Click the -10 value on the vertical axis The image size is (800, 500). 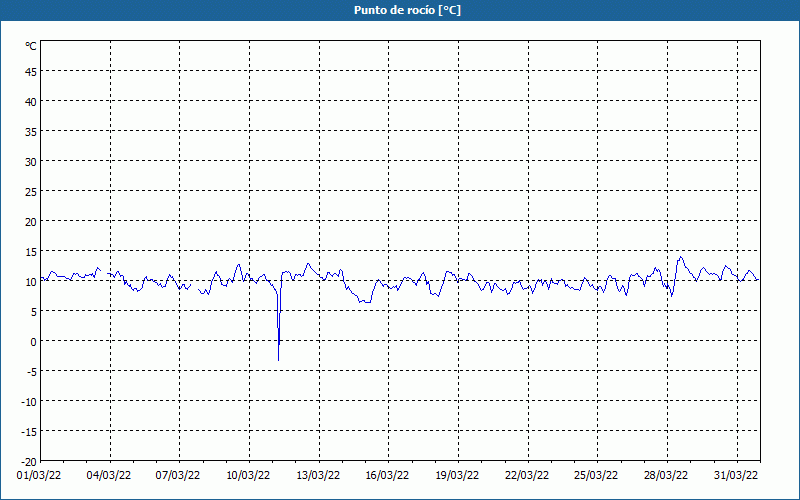click(29, 402)
